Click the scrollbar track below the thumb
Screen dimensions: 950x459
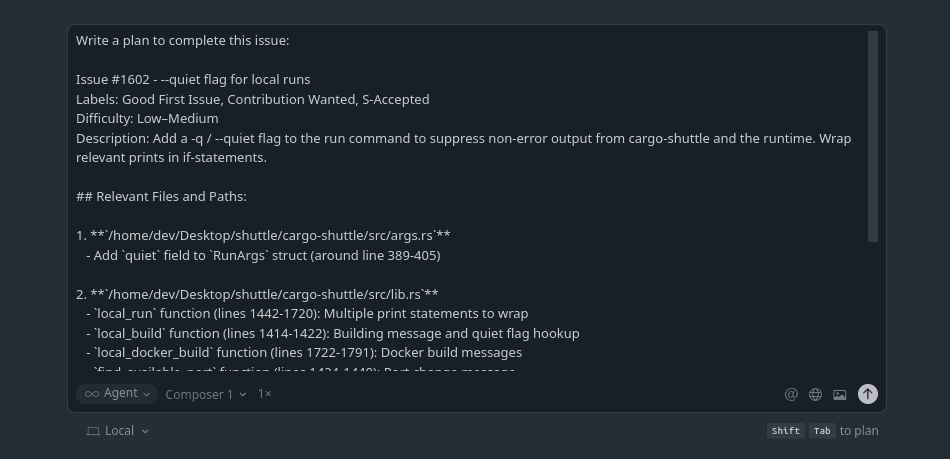[873, 300]
